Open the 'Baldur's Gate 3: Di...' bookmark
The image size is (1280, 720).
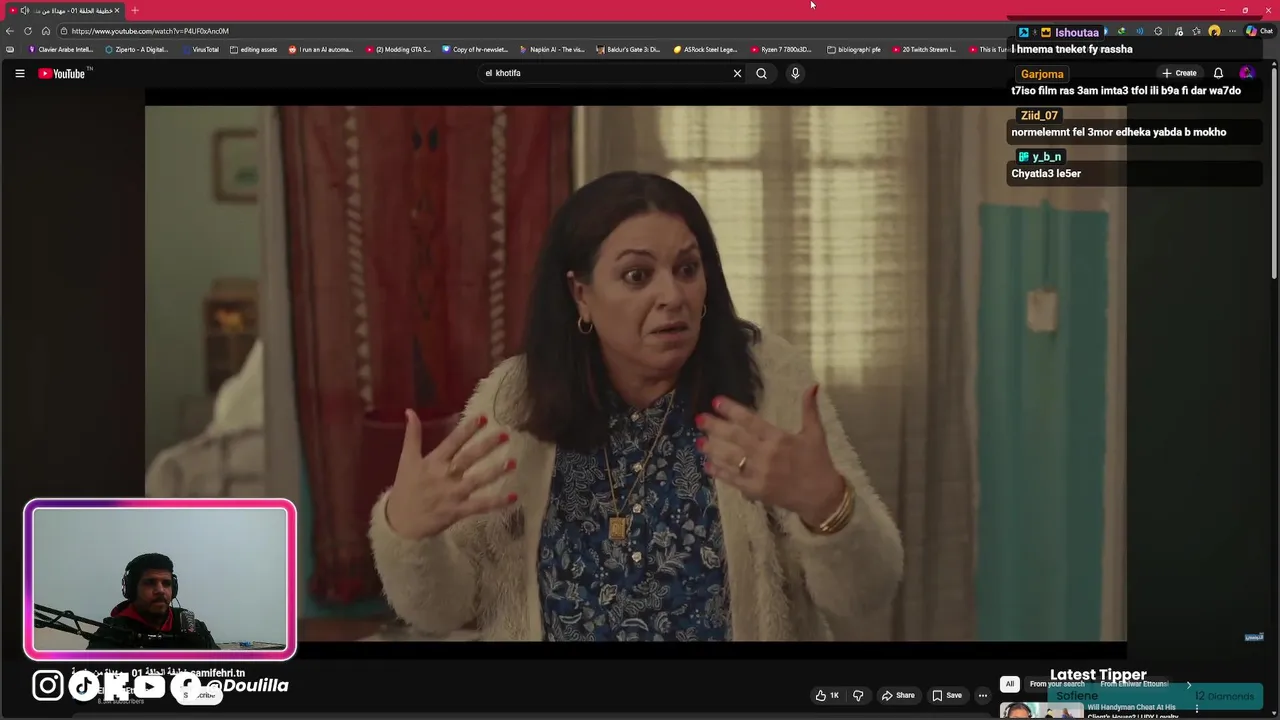(x=628, y=49)
